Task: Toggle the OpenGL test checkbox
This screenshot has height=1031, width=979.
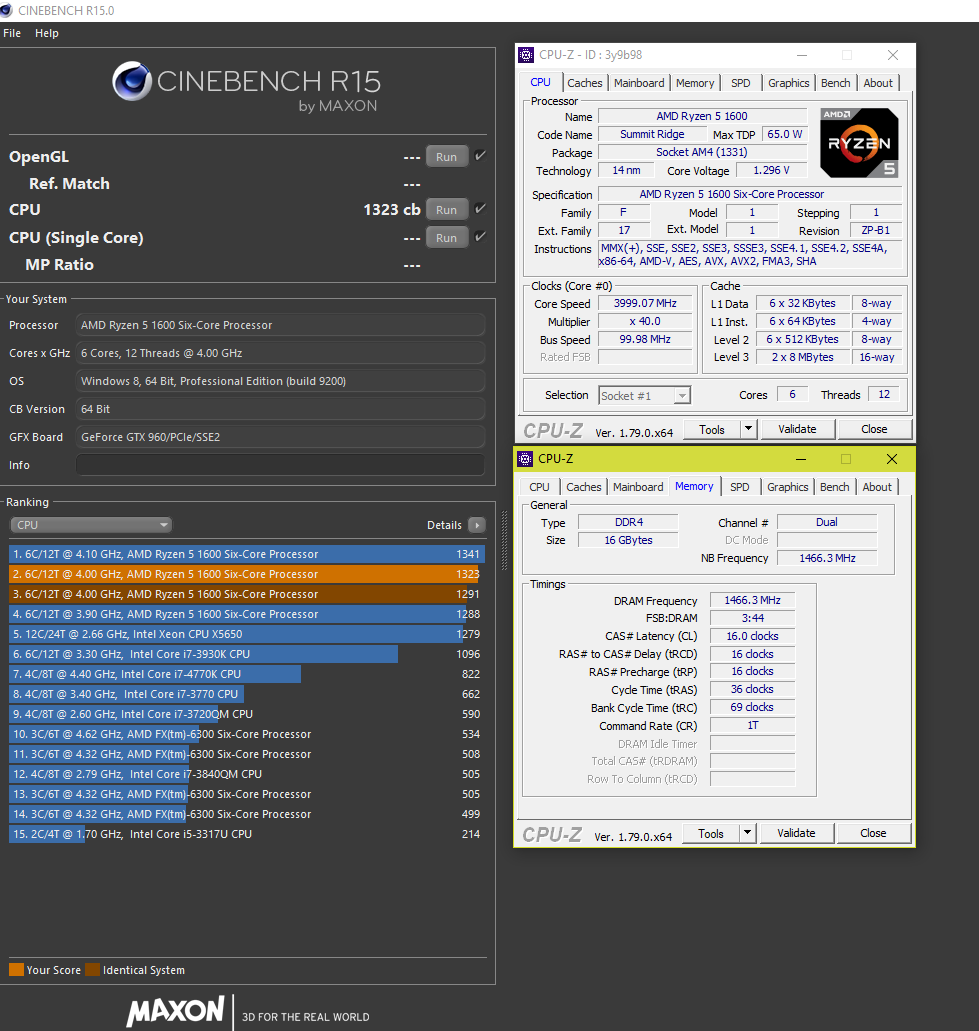Action: click(x=481, y=156)
